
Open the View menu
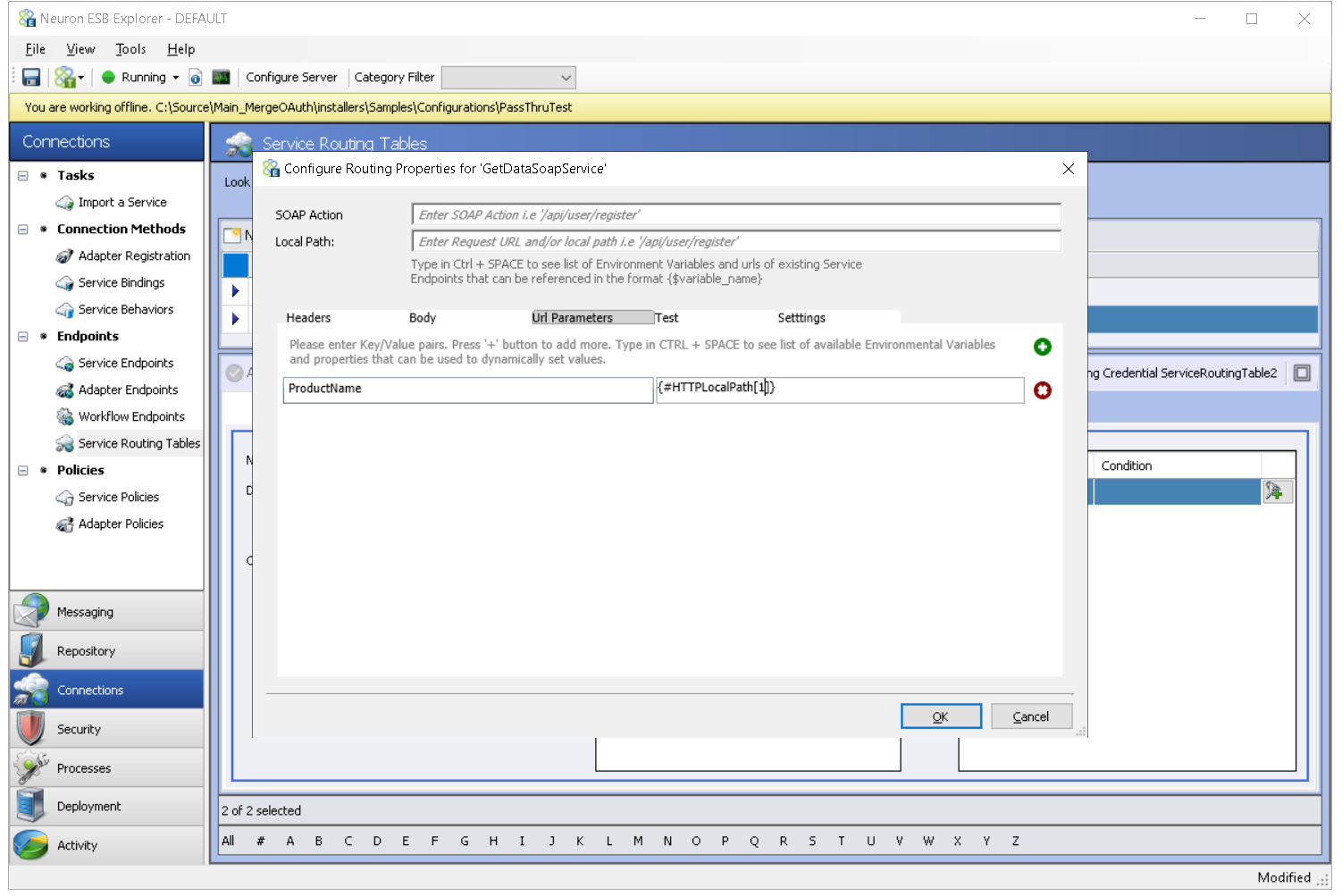tap(80, 49)
